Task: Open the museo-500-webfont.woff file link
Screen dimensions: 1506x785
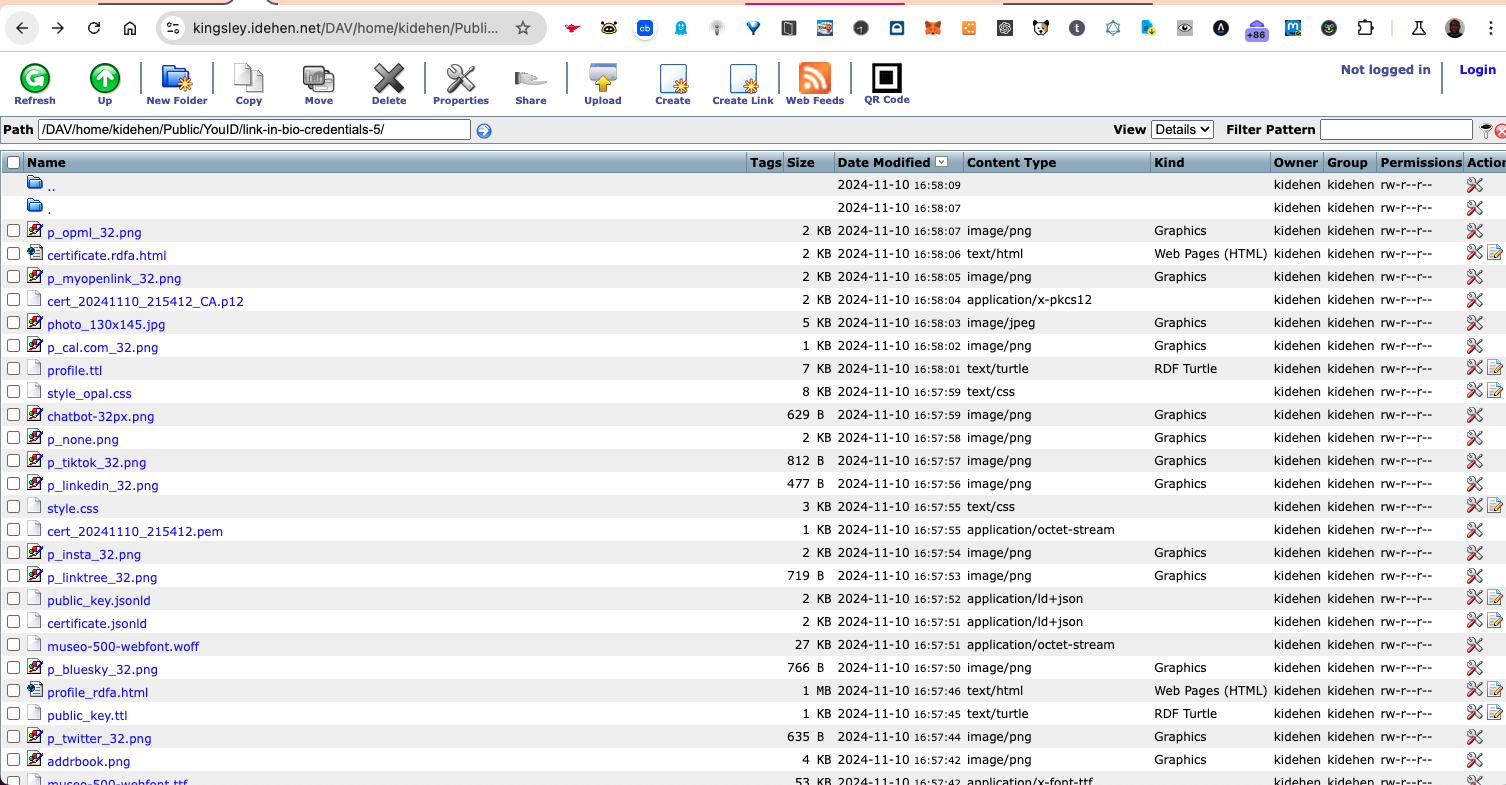Action: (x=123, y=646)
